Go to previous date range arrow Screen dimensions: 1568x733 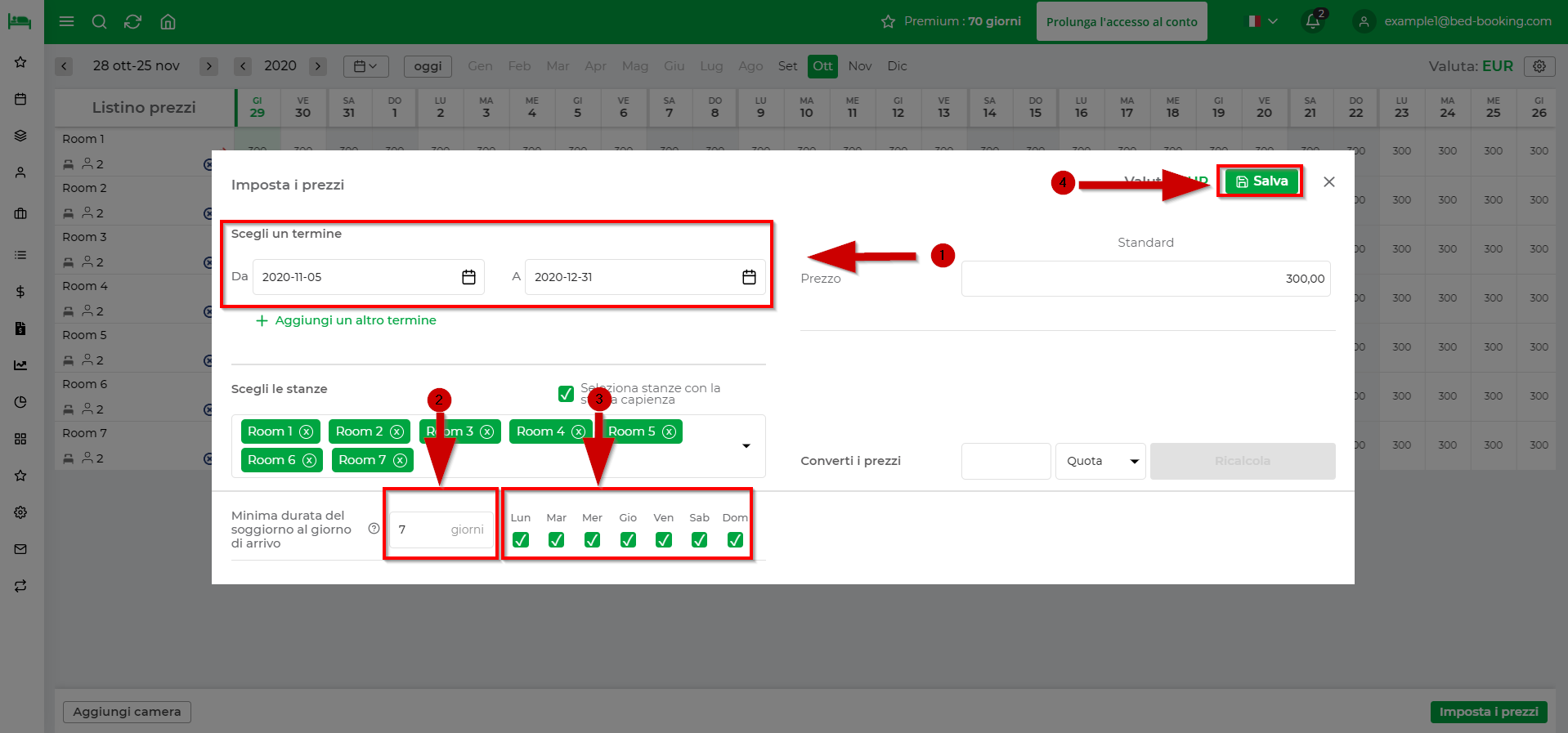pyautogui.click(x=65, y=66)
